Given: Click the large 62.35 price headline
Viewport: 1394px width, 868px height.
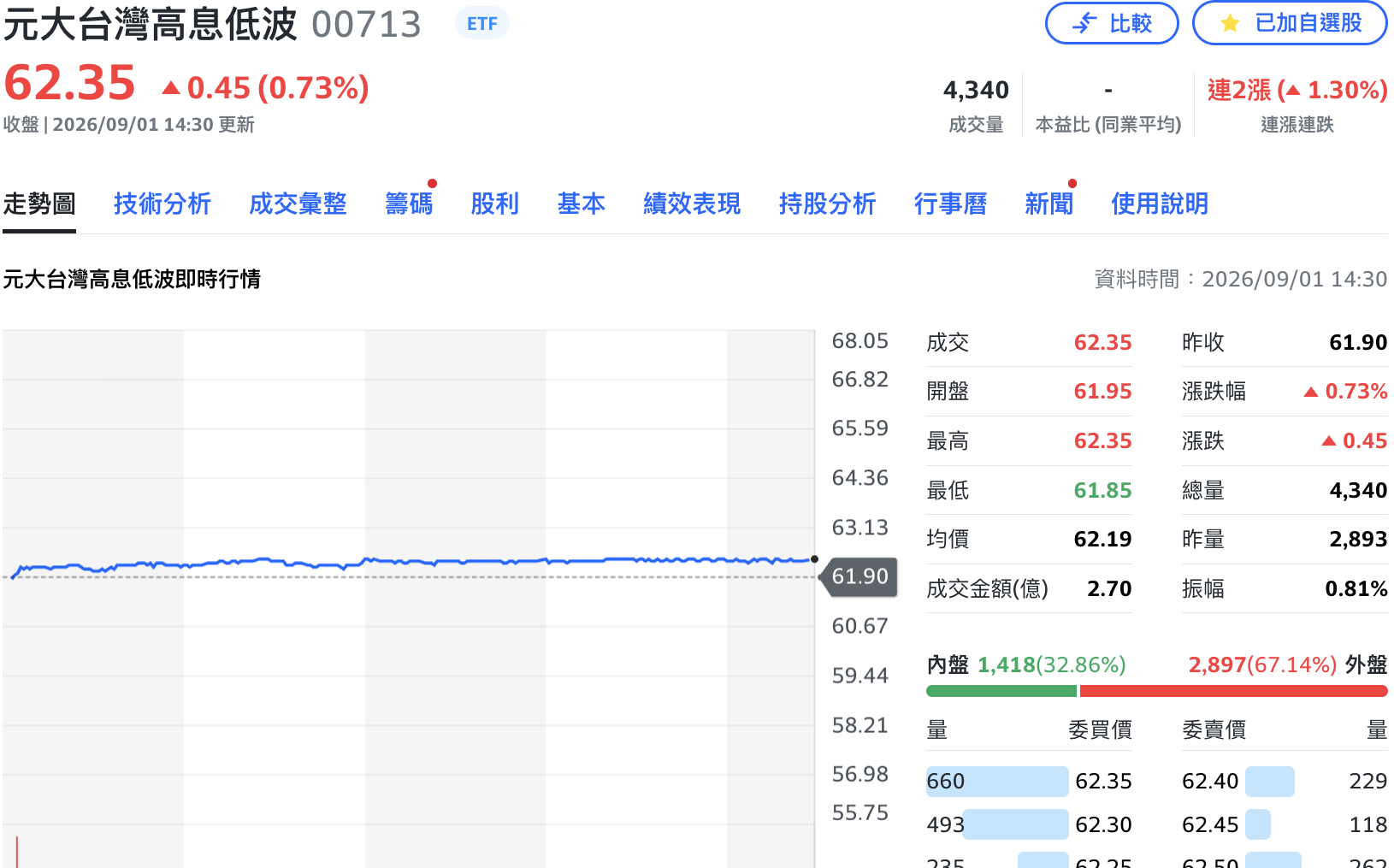Looking at the screenshot, I should 70,84.
